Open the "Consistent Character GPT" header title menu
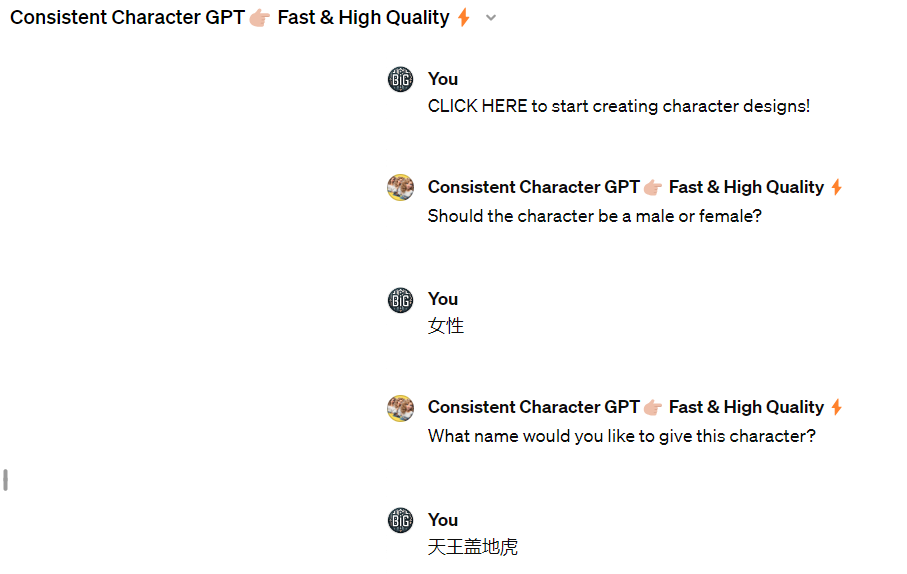The image size is (907, 574). point(127,18)
